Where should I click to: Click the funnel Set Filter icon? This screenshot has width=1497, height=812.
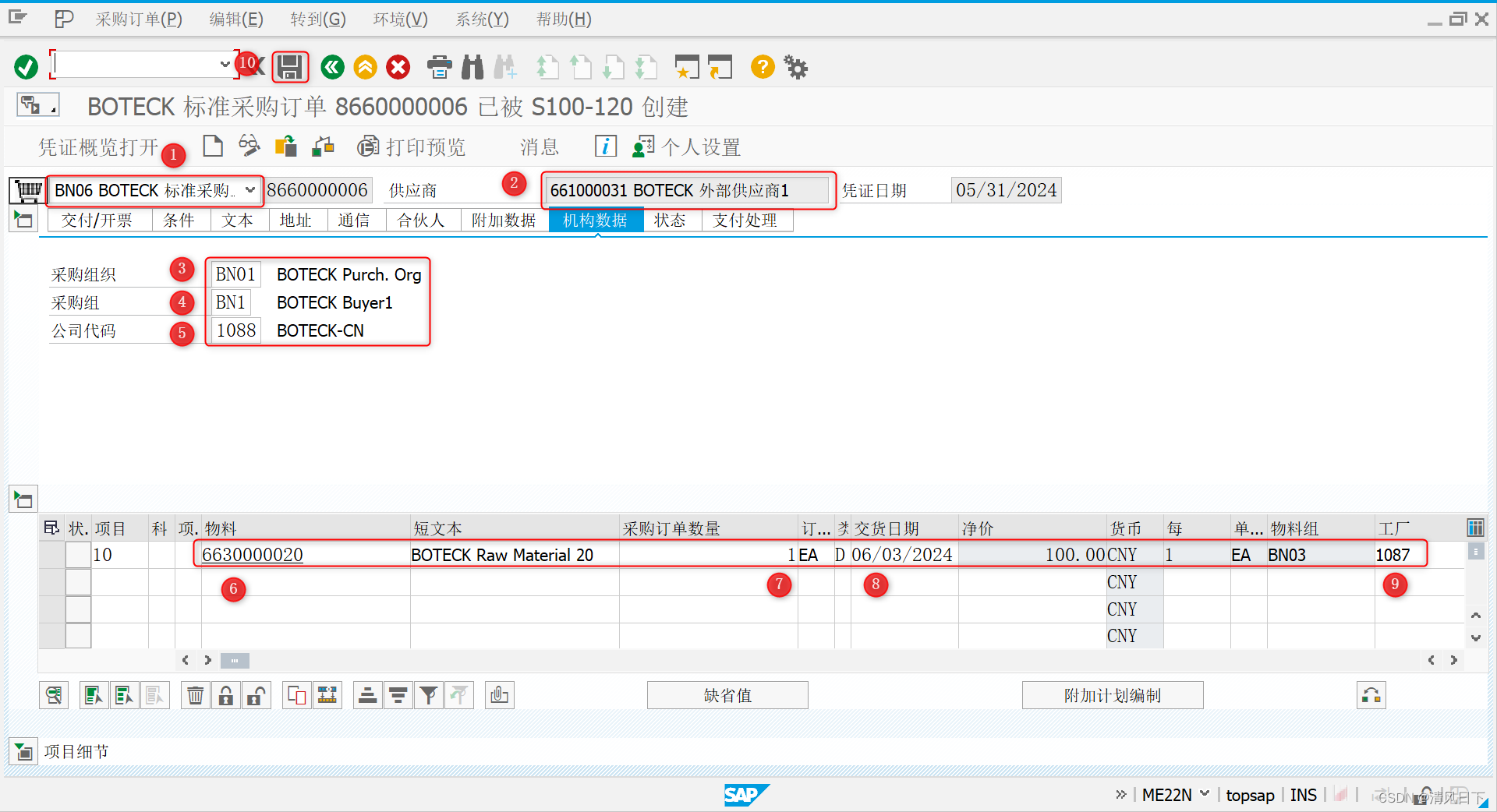(x=429, y=695)
